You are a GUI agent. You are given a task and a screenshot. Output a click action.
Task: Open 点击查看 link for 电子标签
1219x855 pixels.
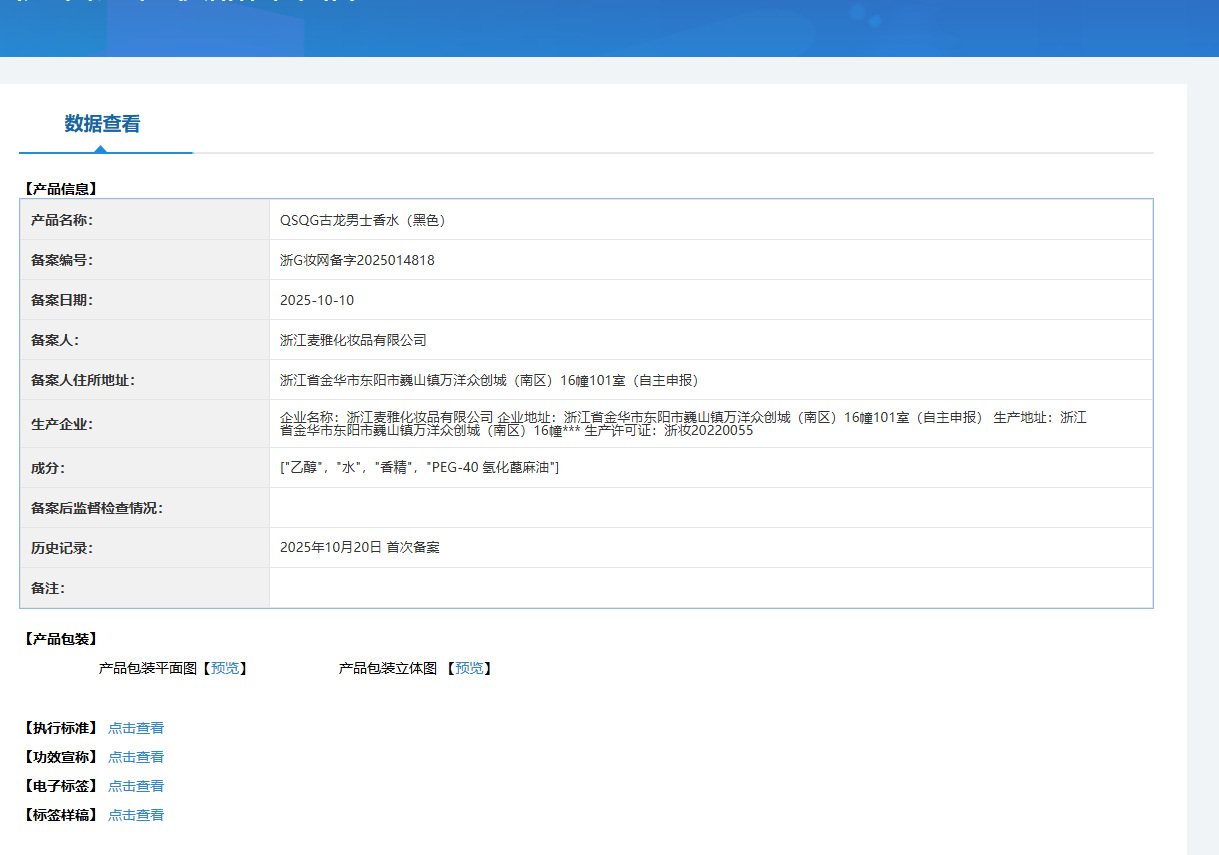[136, 786]
